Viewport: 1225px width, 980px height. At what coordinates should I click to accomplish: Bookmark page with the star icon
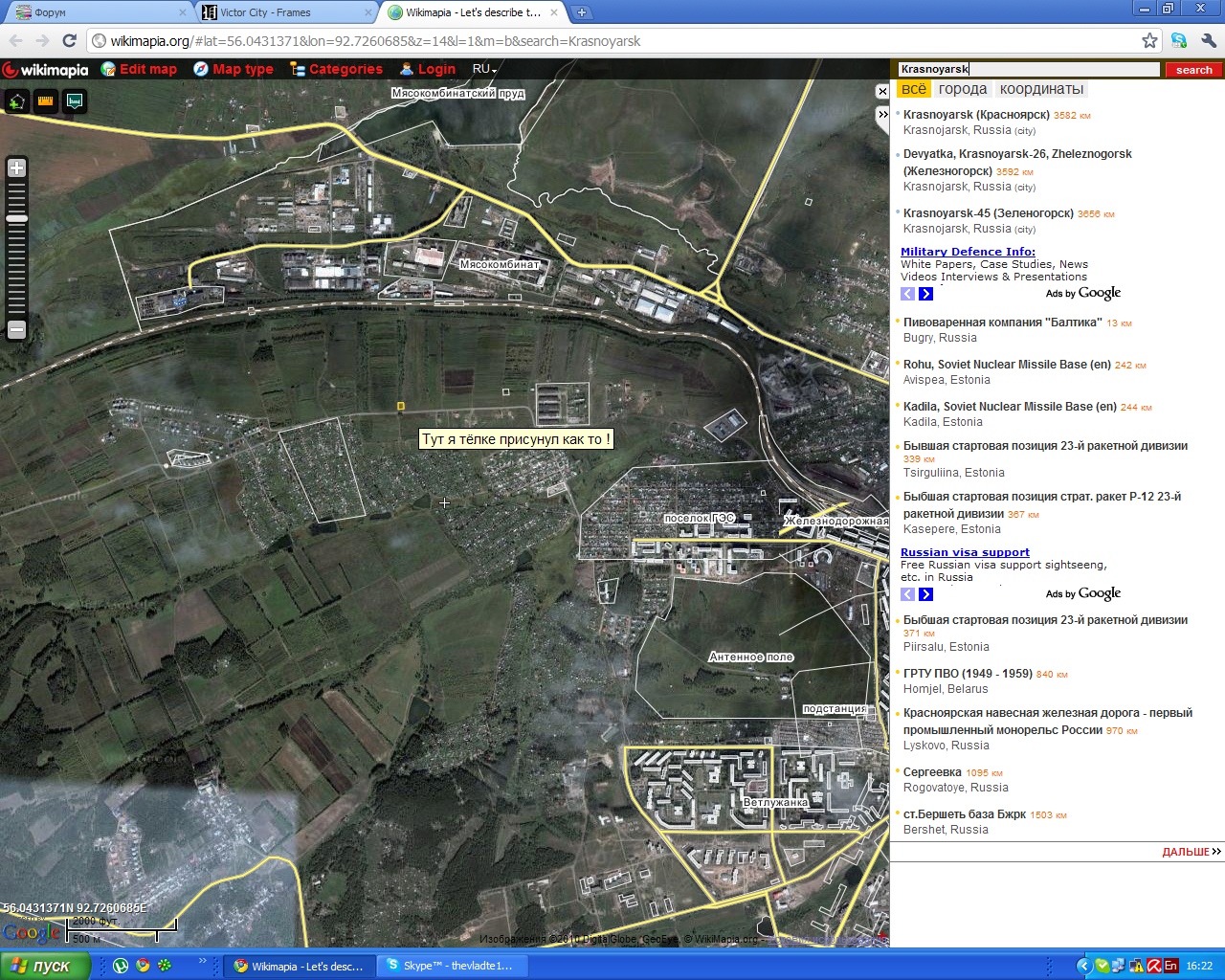coord(1149,40)
